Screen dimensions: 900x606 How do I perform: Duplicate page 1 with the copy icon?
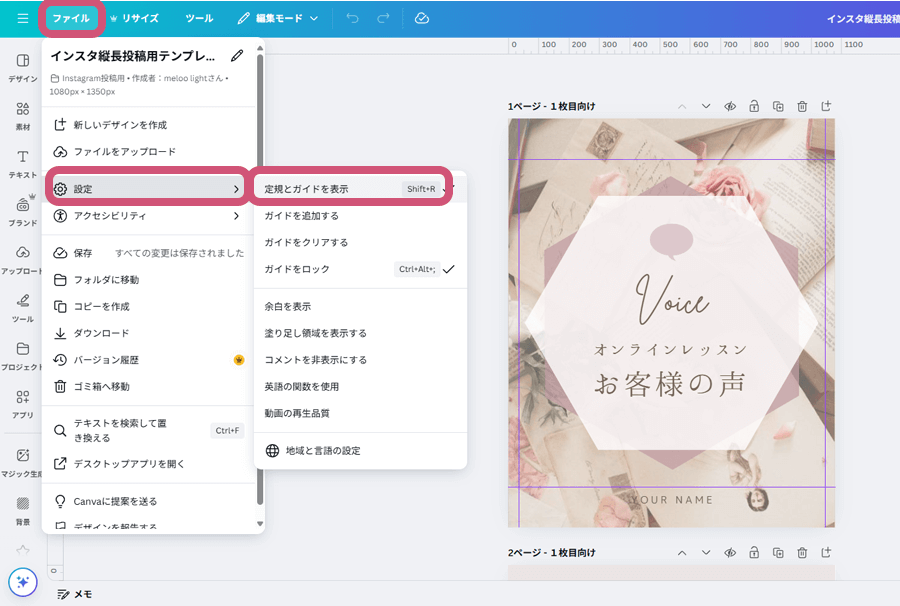coord(778,105)
